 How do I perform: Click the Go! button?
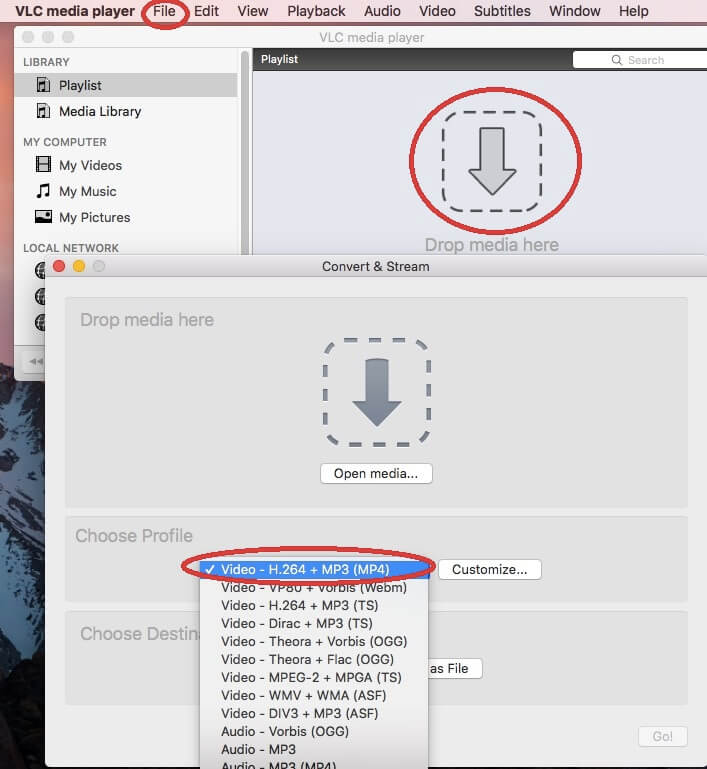(x=662, y=736)
